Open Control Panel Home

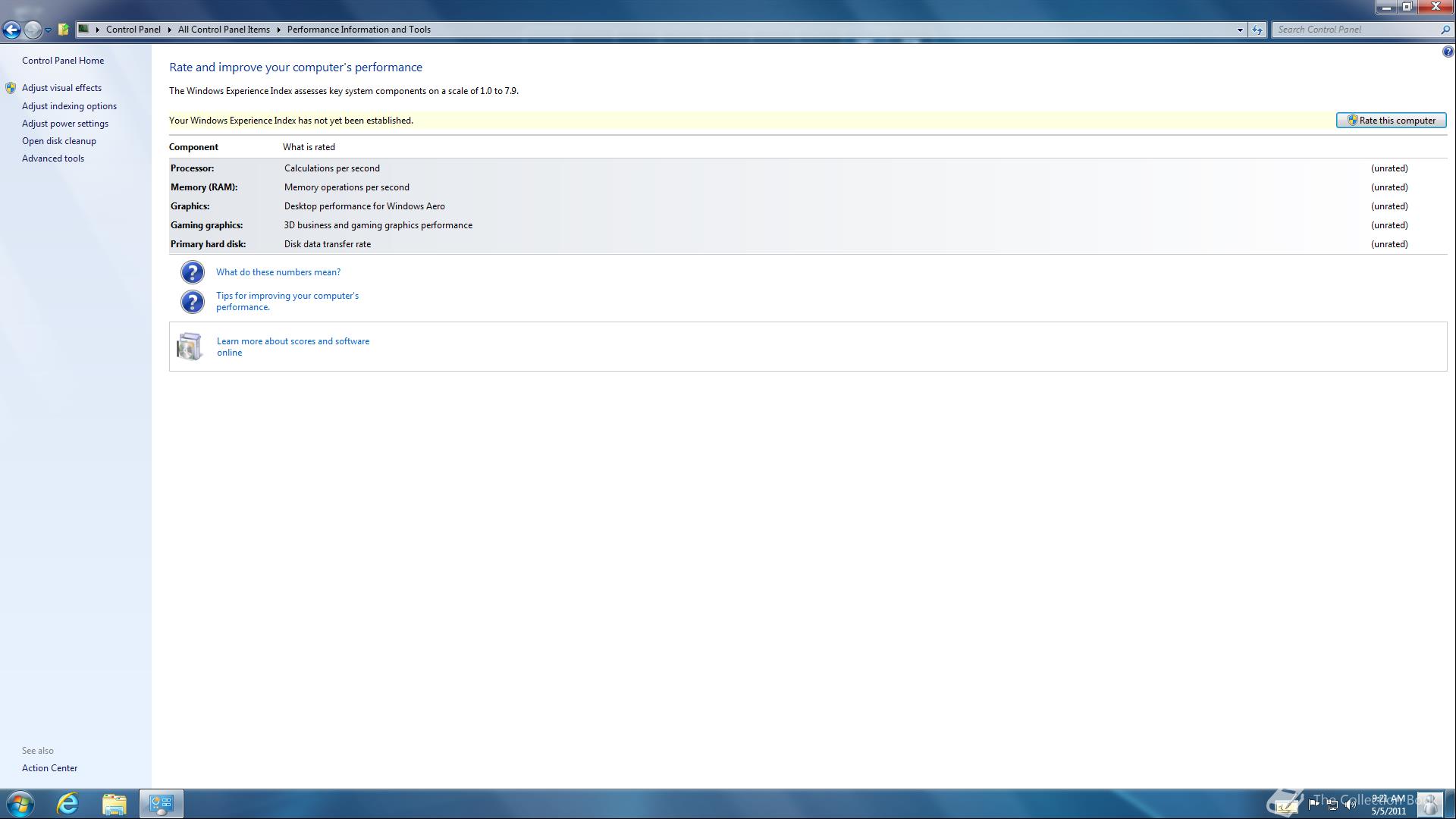click(63, 61)
